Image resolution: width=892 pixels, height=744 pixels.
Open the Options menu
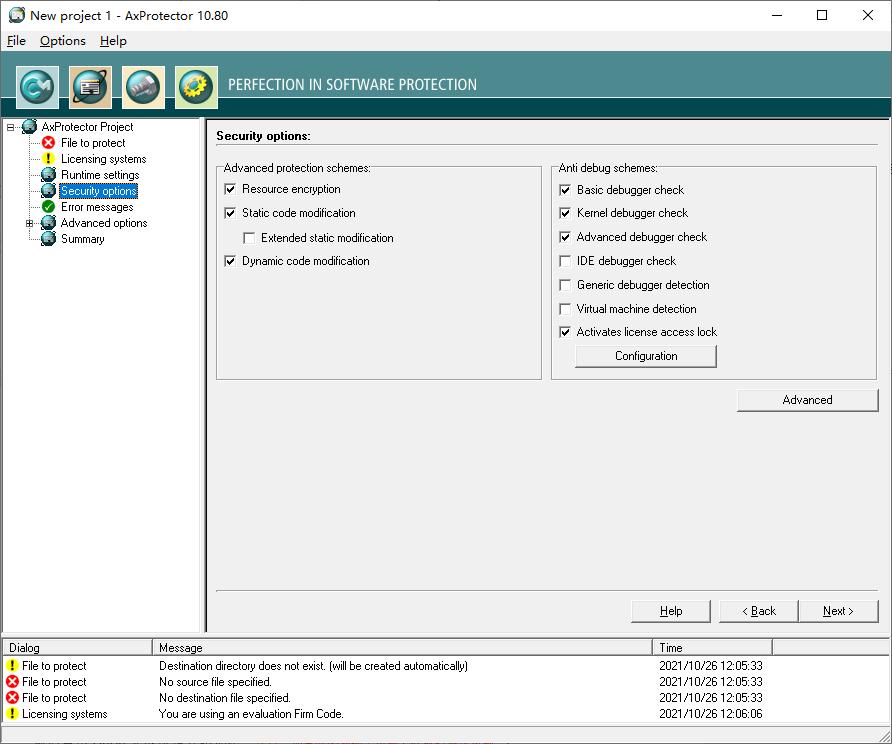tap(63, 41)
